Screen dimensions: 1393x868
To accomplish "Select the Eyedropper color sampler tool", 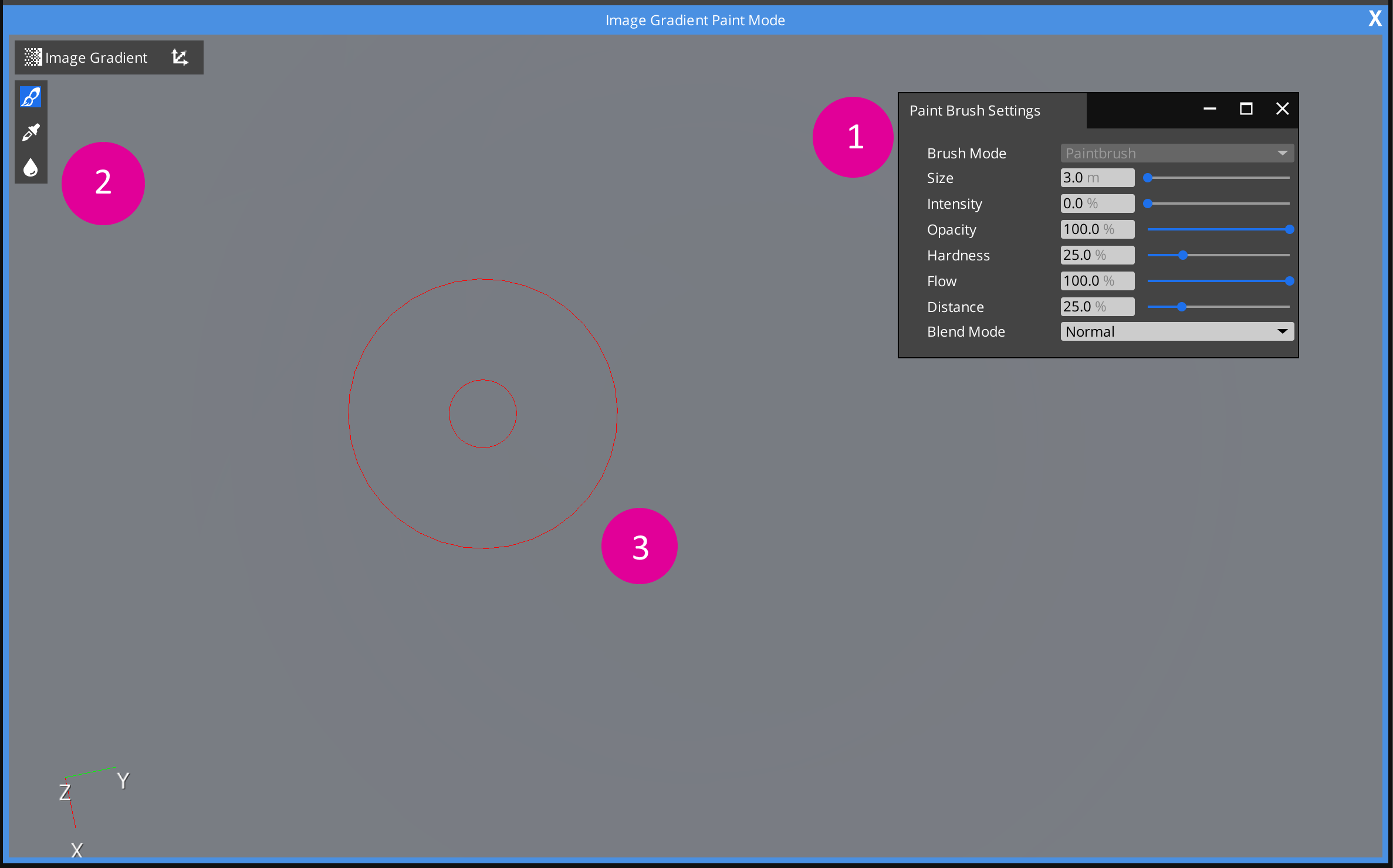I will click(x=31, y=133).
